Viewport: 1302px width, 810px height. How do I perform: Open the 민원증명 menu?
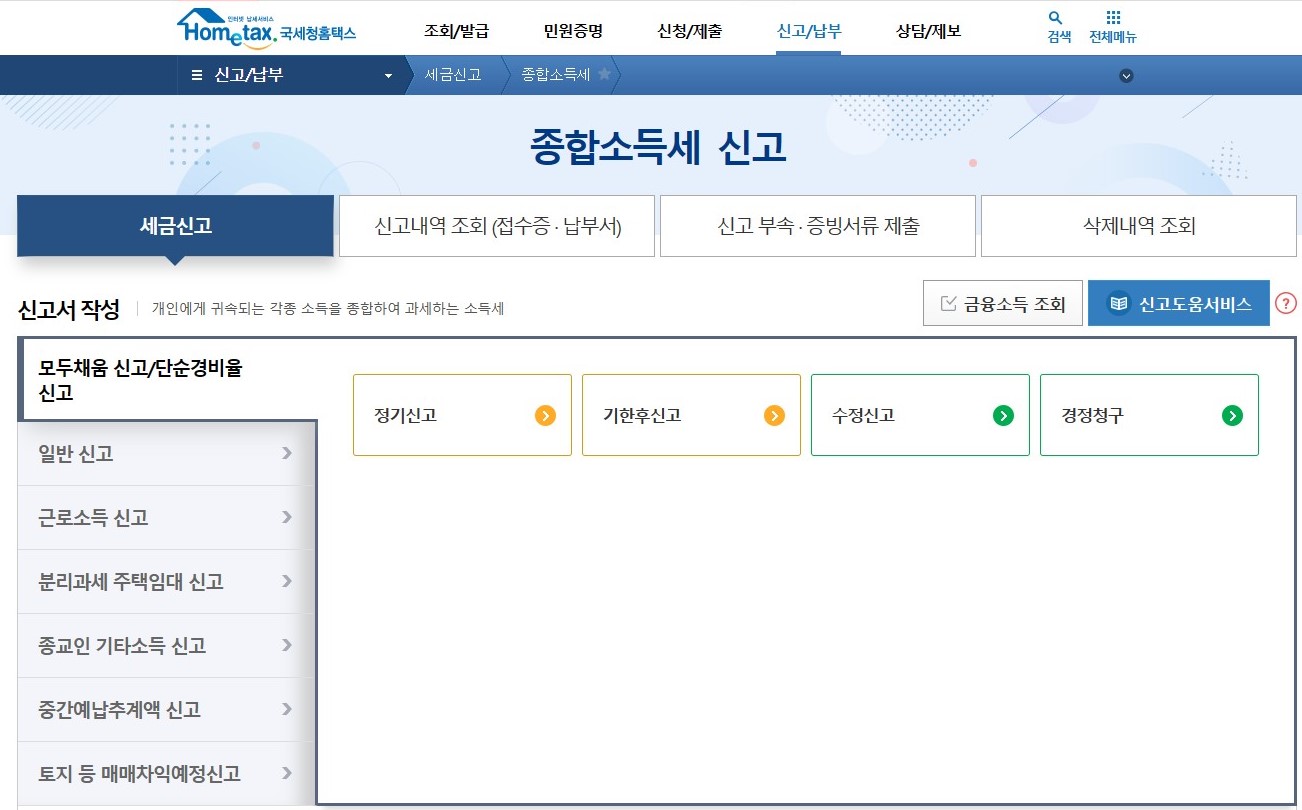click(x=573, y=31)
